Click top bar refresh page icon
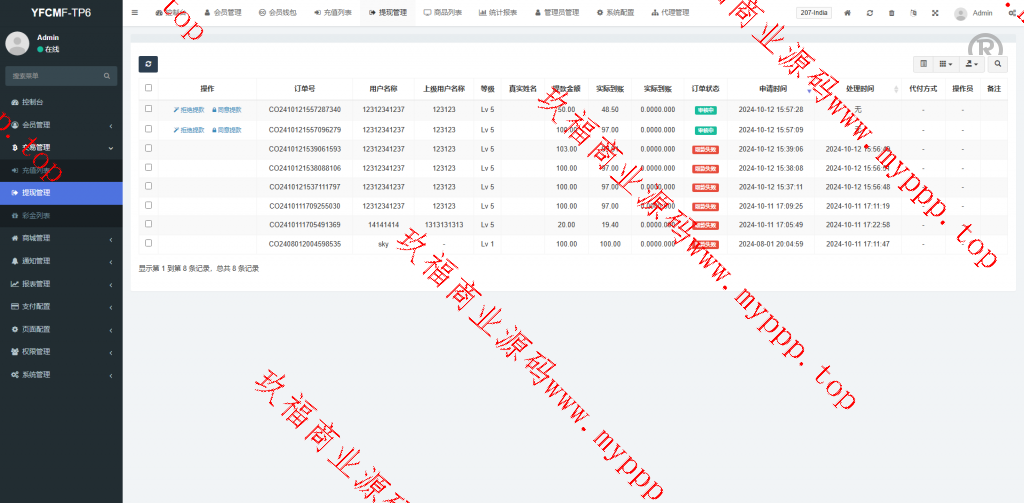This screenshot has height=503, width=1024. (869, 13)
